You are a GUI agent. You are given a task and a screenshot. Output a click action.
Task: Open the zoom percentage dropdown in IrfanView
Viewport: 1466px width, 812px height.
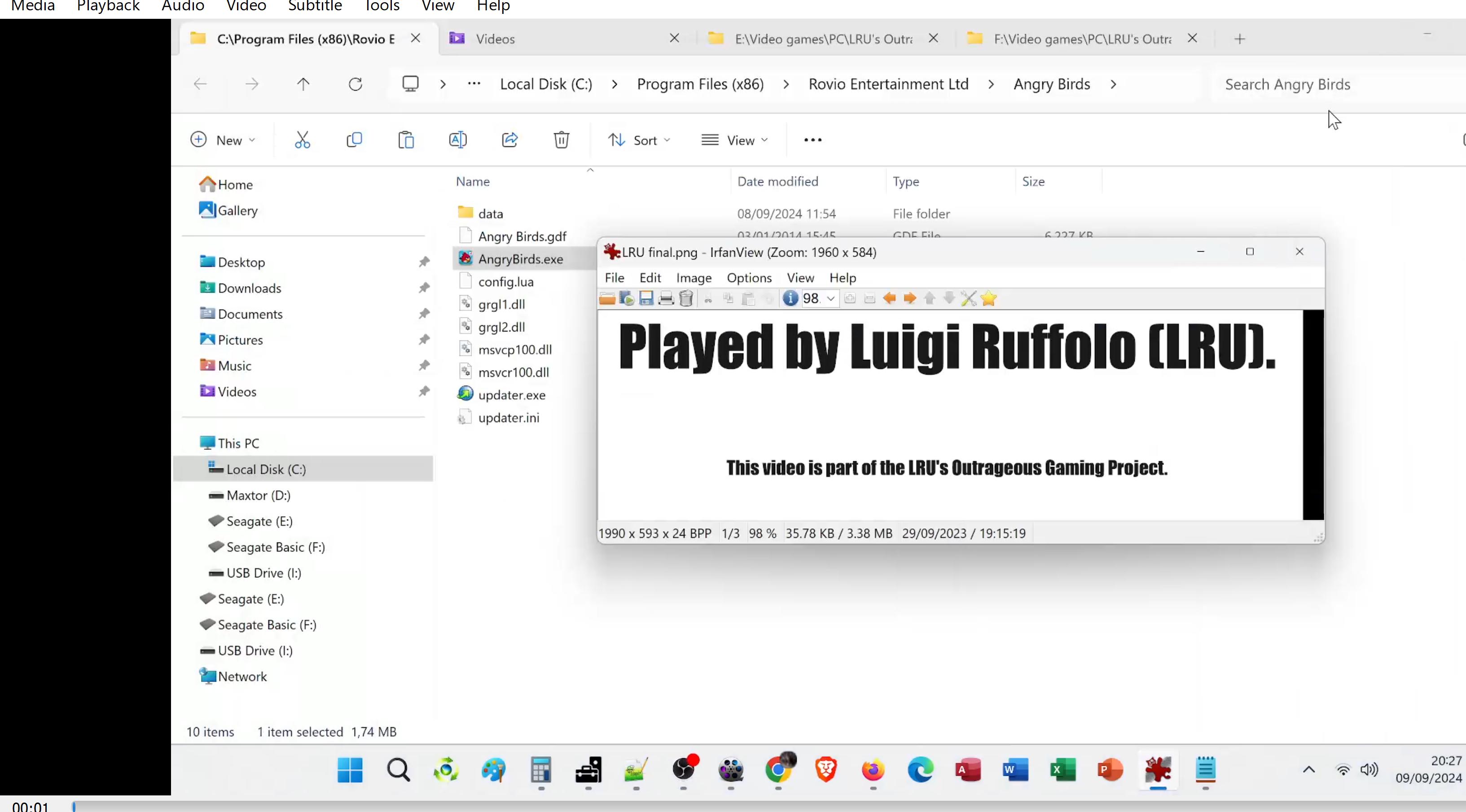tap(831, 298)
